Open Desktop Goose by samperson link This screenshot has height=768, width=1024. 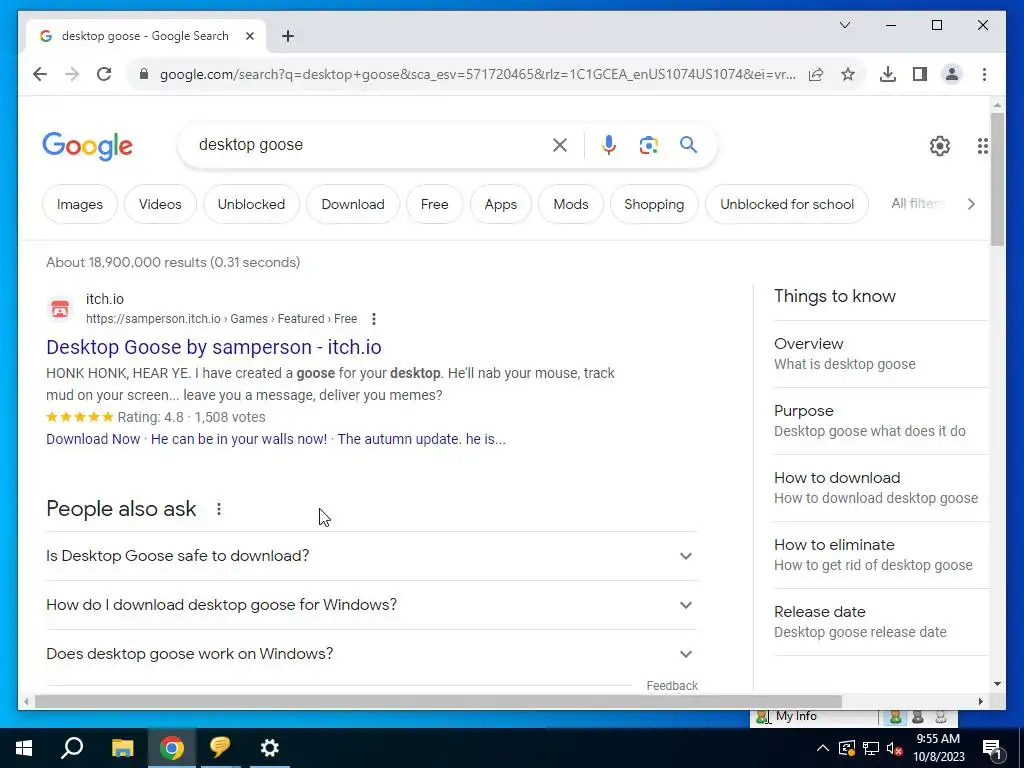(x=214, y=347)
